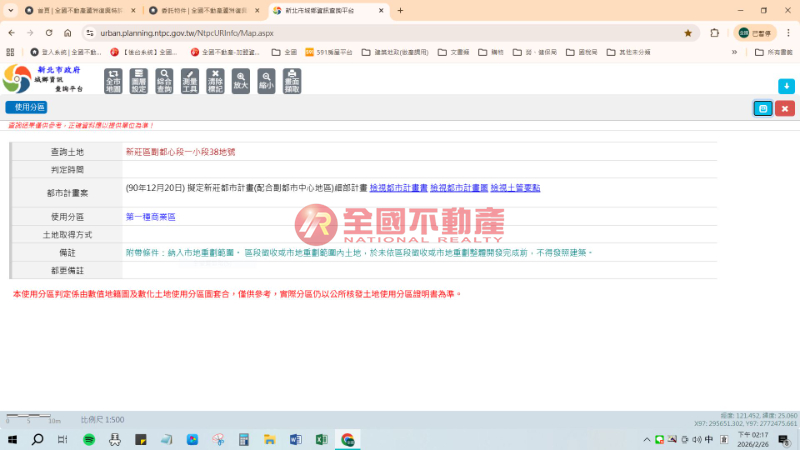The image size is (800, 450).
Task: Open 圖層設定 layer settings
Action: 139,80
